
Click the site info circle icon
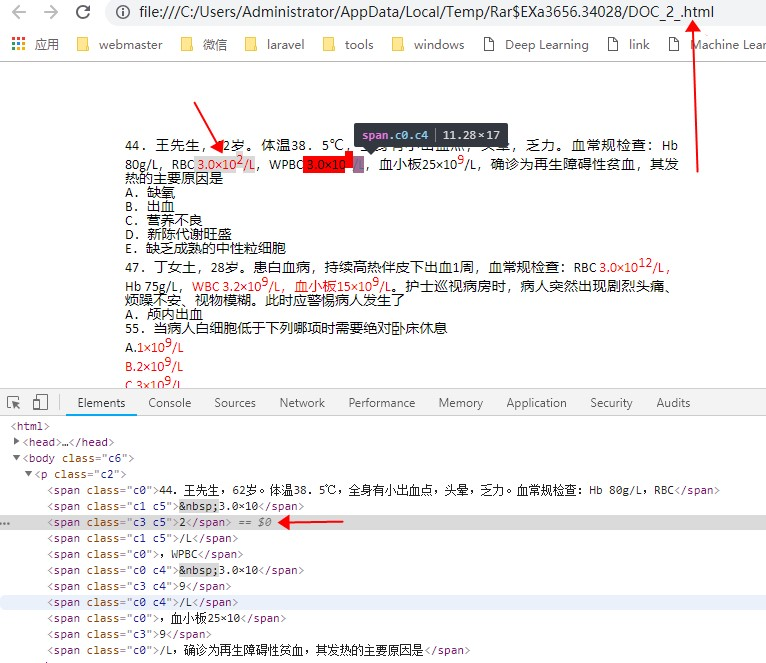click(x=123, y=12)
